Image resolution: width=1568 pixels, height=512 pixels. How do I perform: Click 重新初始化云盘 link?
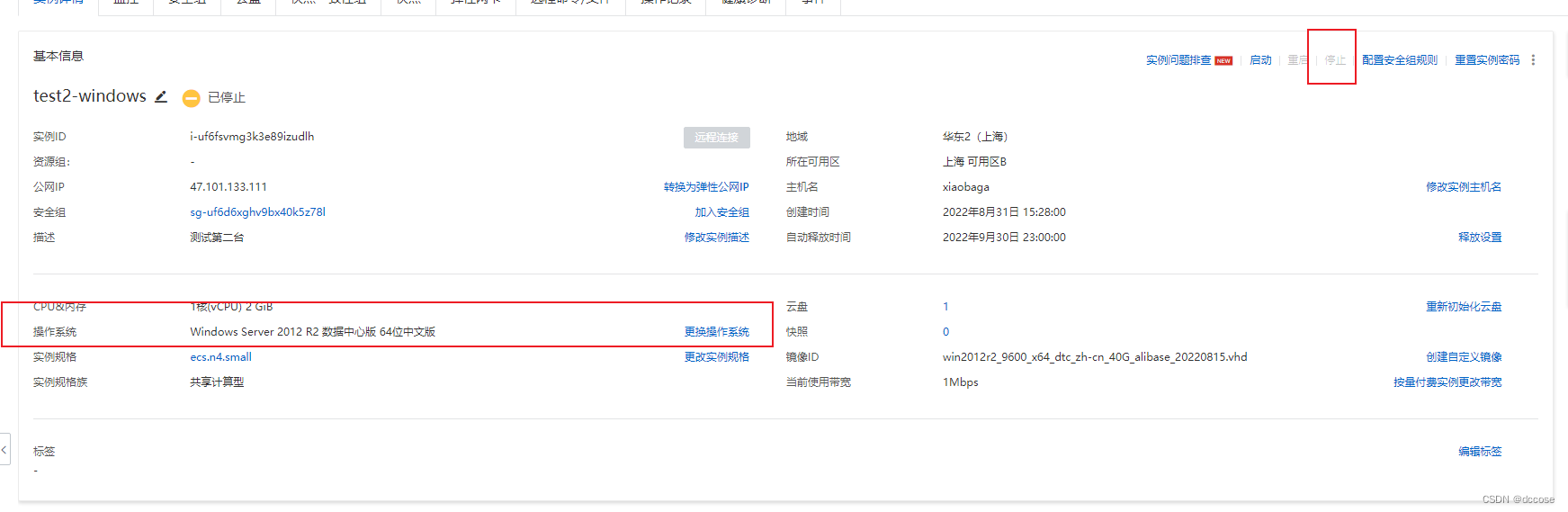[1464, 307]
